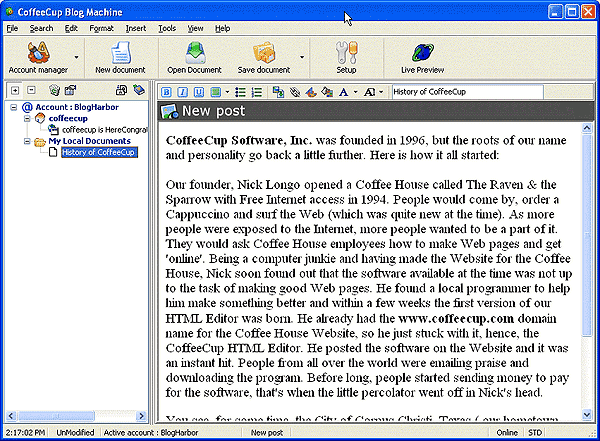Open the Format menu

point(101,28)
